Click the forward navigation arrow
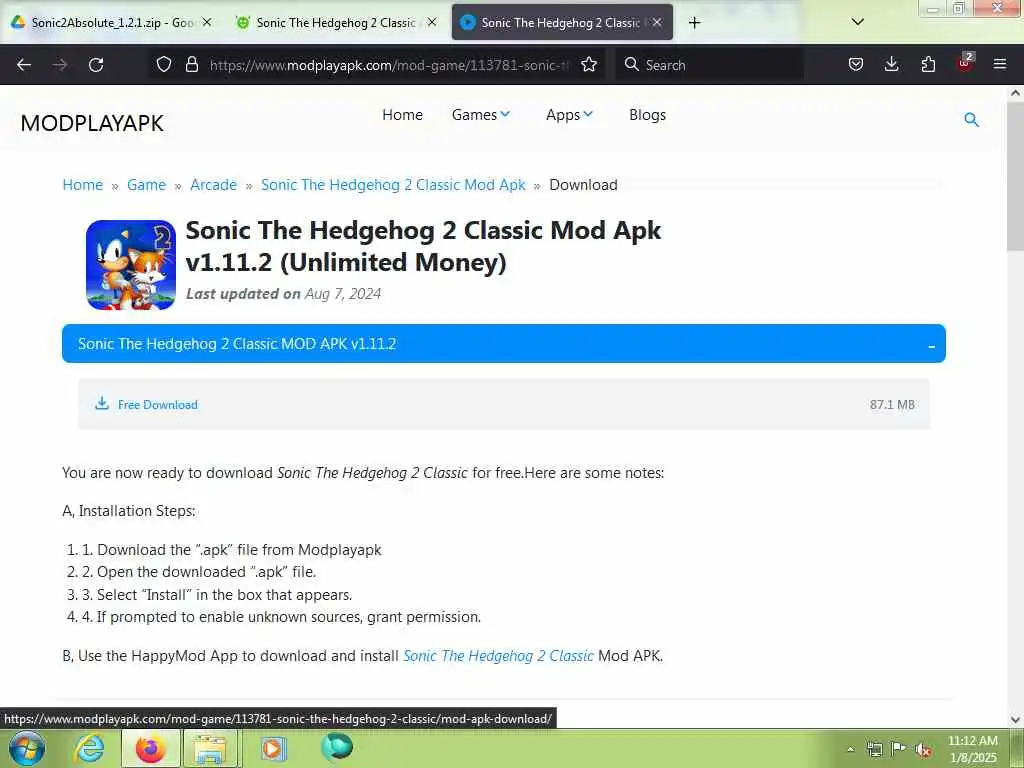This screenshot has height=768, width=1024. (x=60, y=65)
